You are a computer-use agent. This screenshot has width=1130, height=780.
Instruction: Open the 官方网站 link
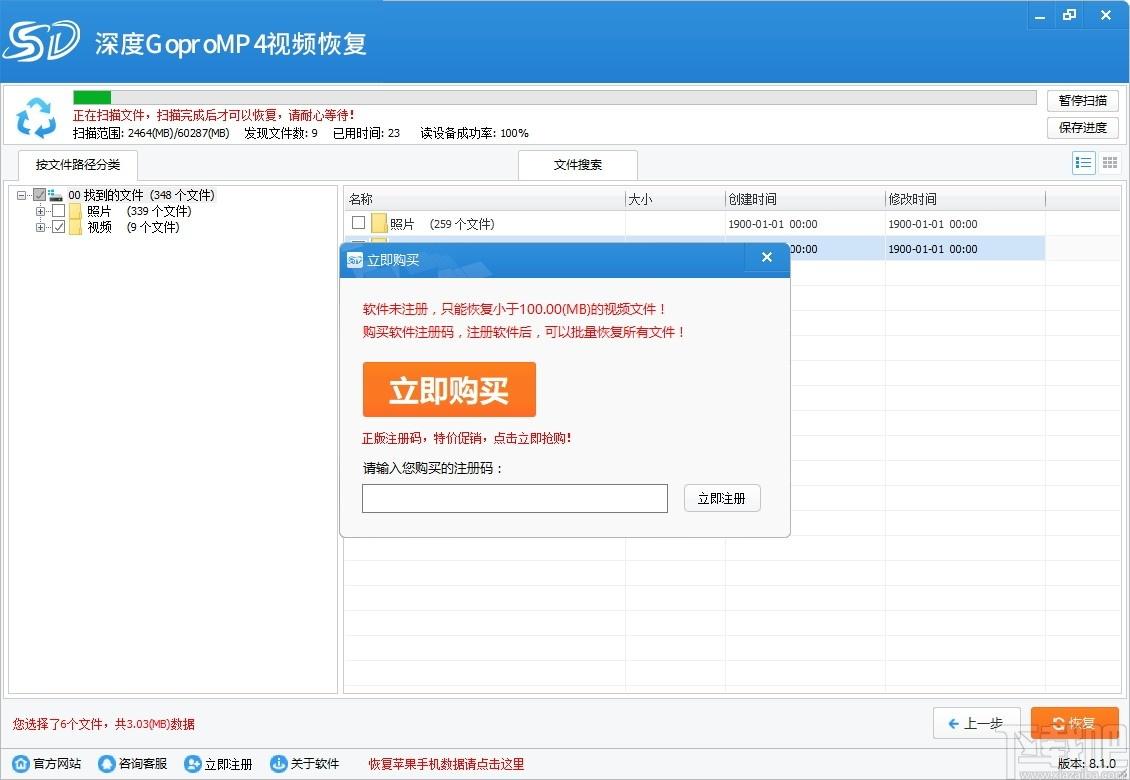pyautogui.click(x=57, y=763)
